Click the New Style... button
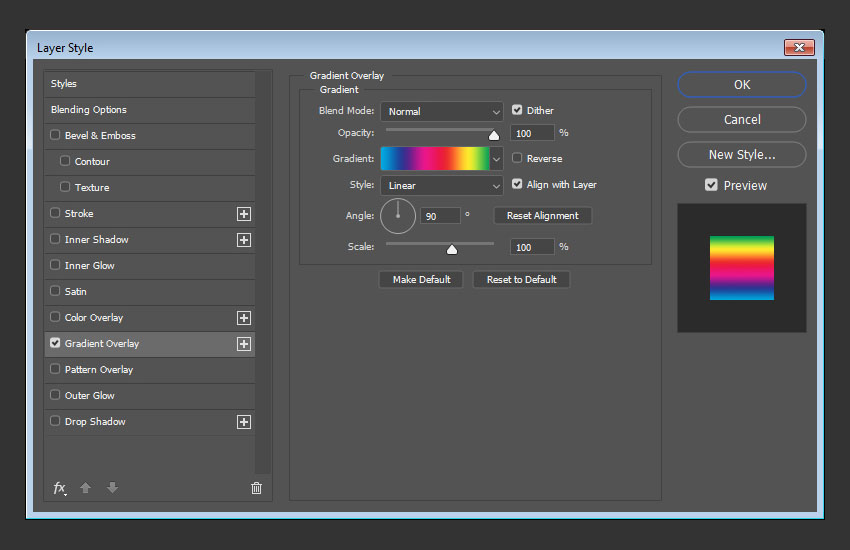 click(x=742, y=155)
